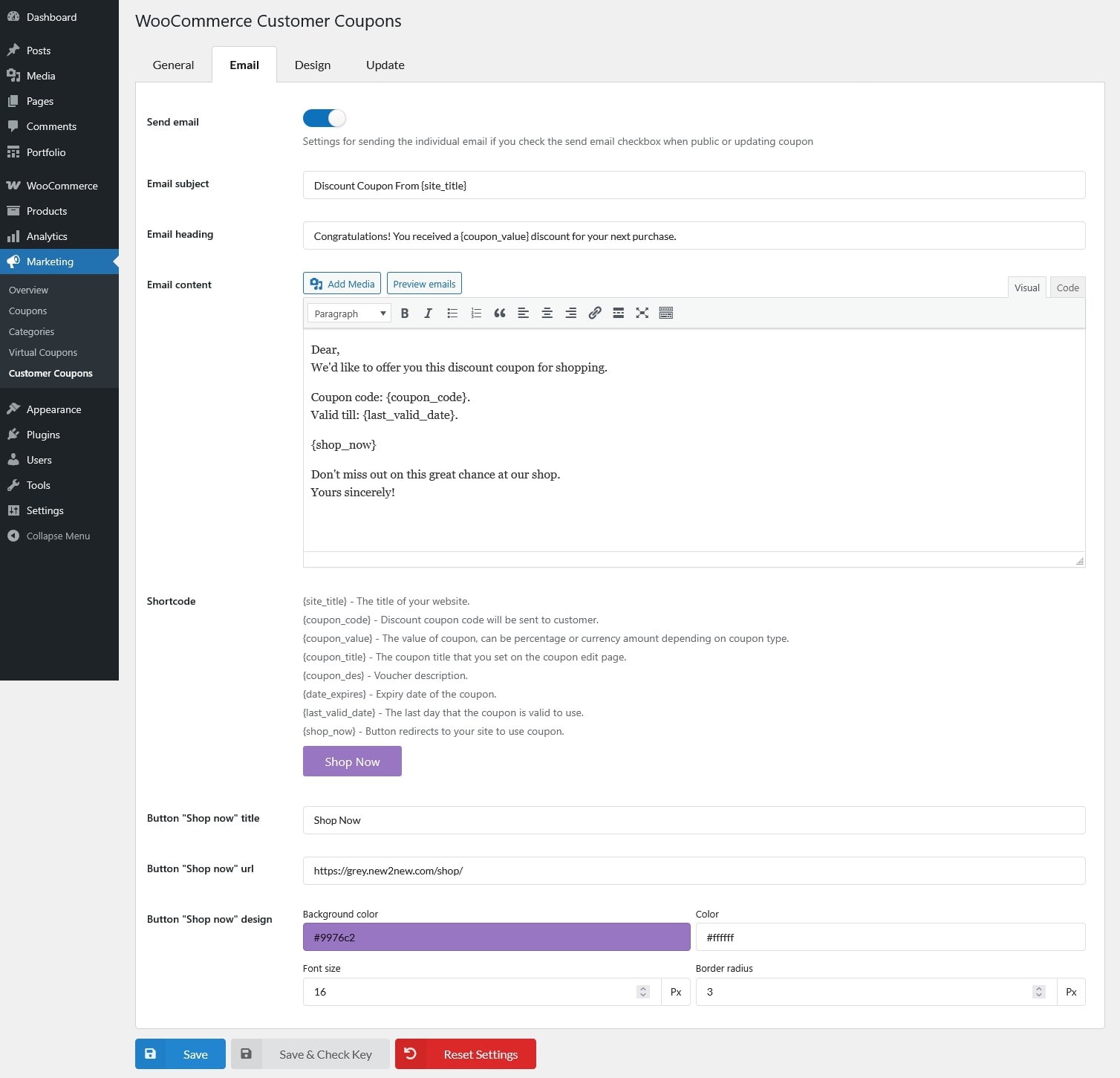
Task: Apply italic formatting in editor toolbar
Action: point(428,314)
